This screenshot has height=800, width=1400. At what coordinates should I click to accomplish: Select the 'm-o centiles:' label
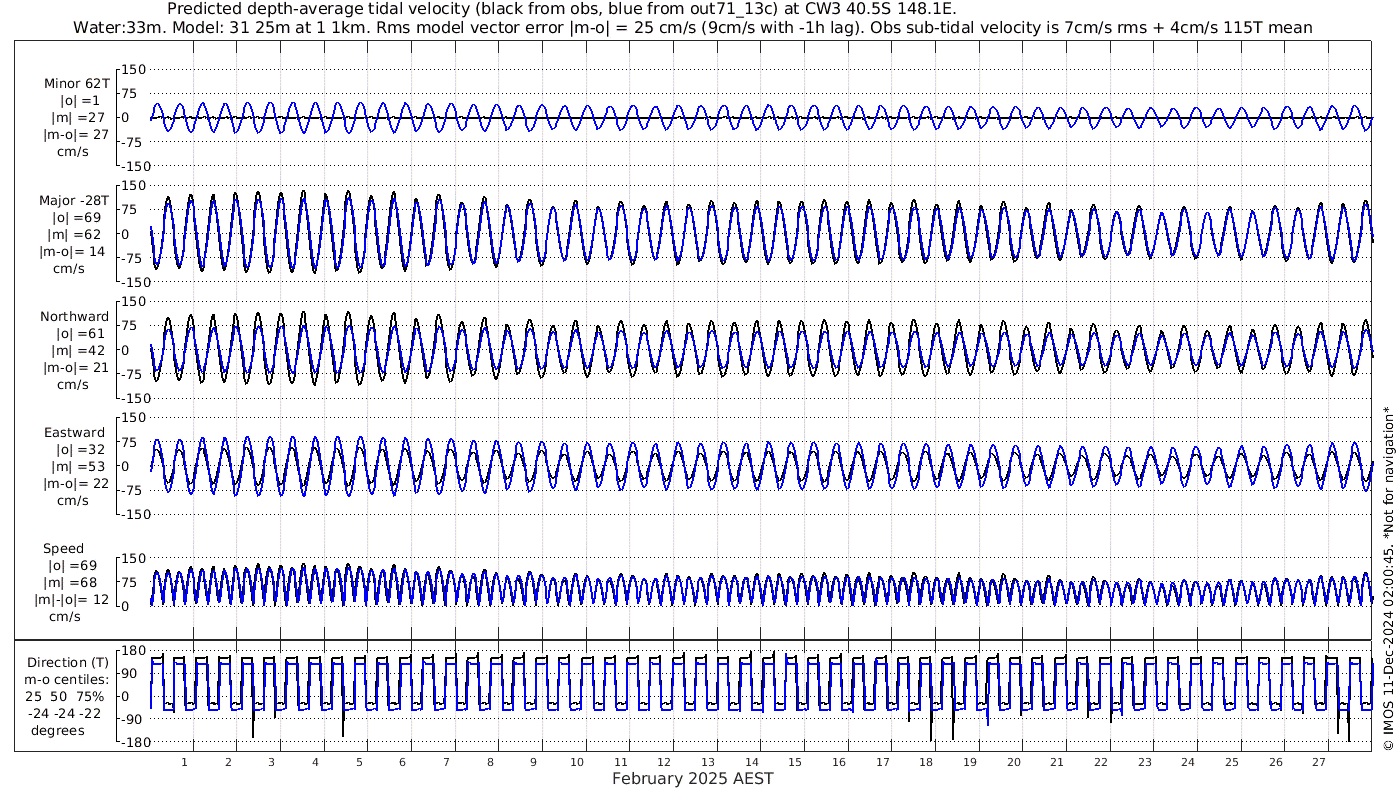(x=68, y=680)
